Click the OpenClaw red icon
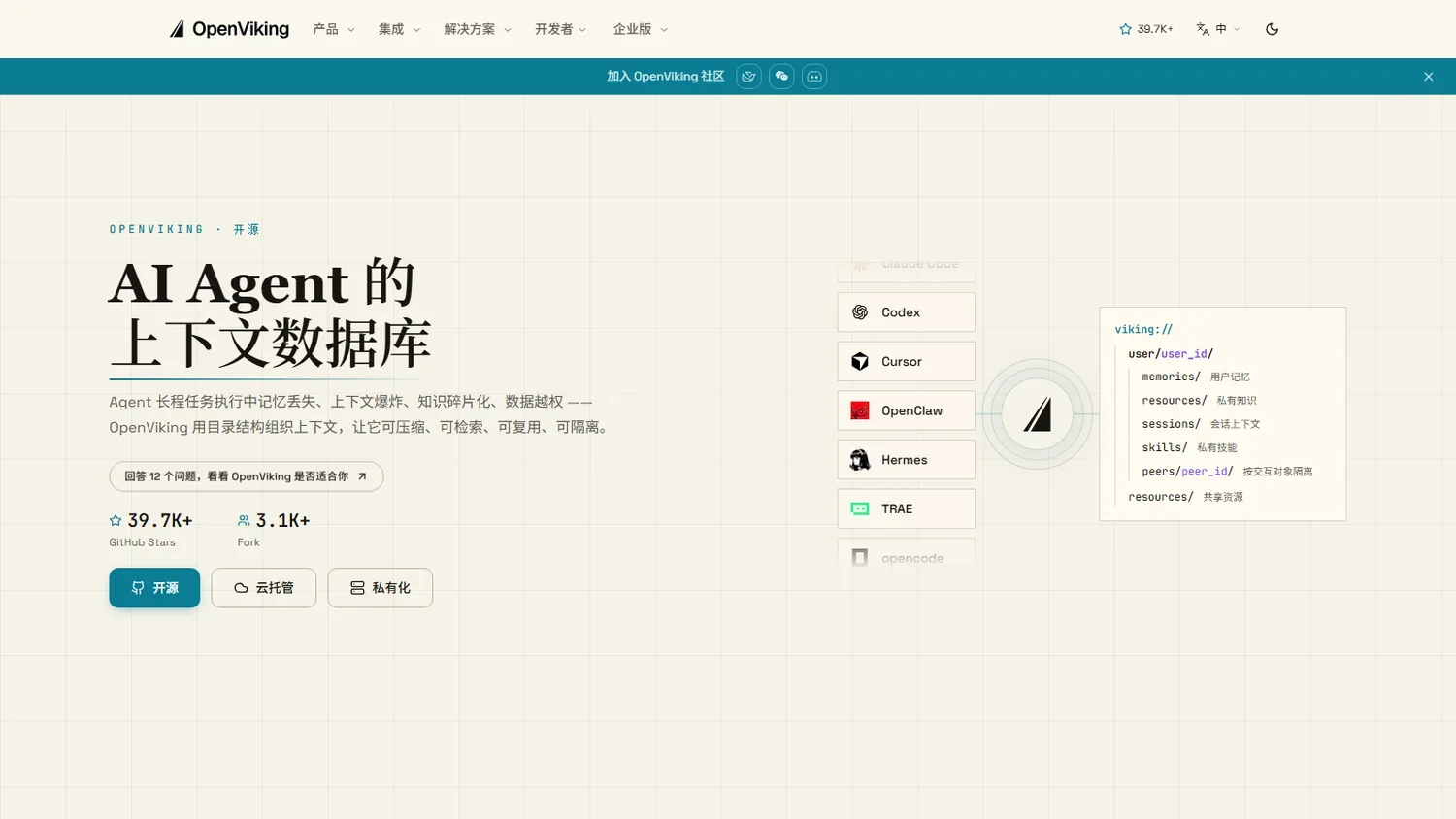 tap(860, 410)
